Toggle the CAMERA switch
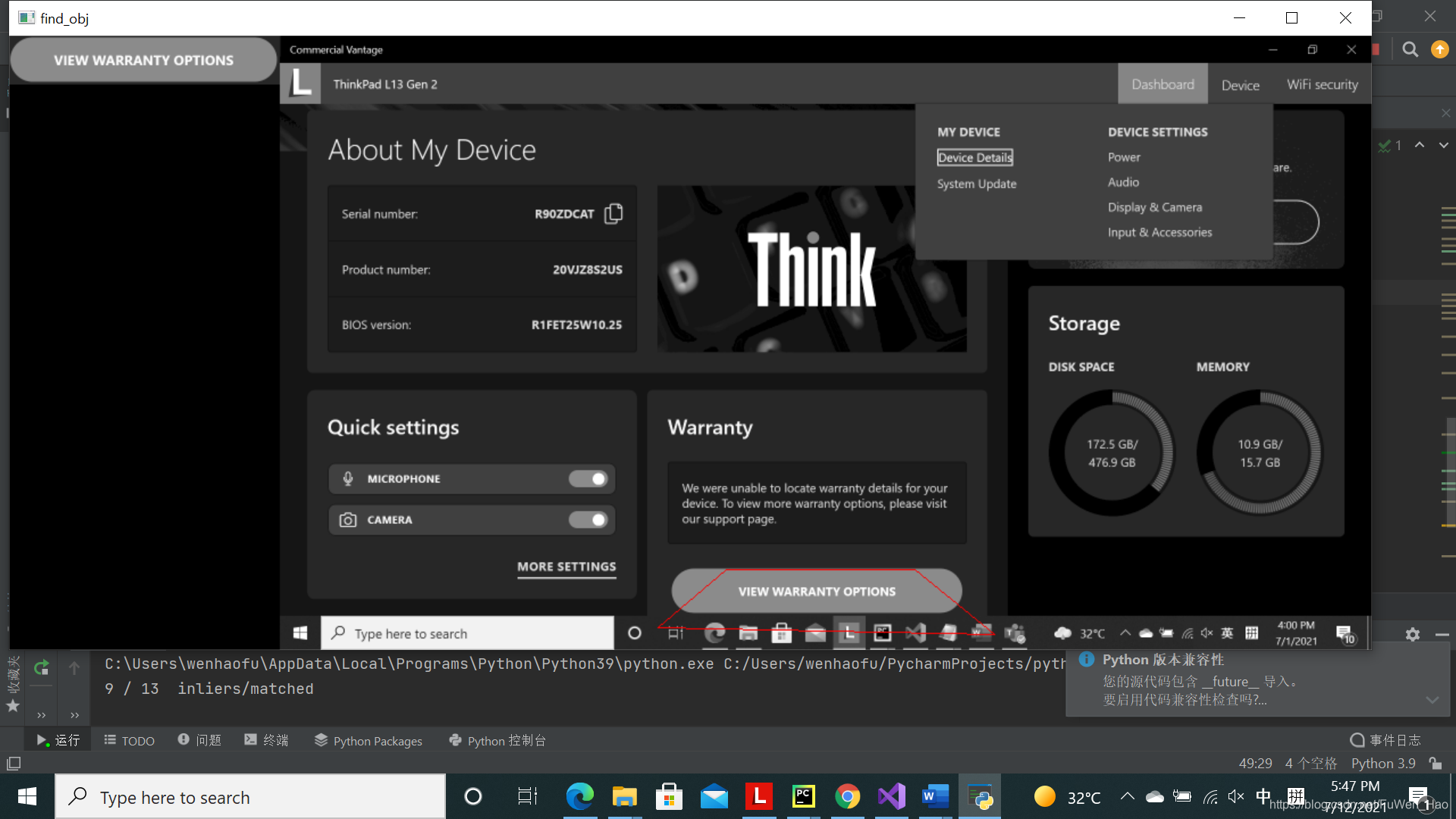Viewport: 1456px width, 819px height. [588, 520]
